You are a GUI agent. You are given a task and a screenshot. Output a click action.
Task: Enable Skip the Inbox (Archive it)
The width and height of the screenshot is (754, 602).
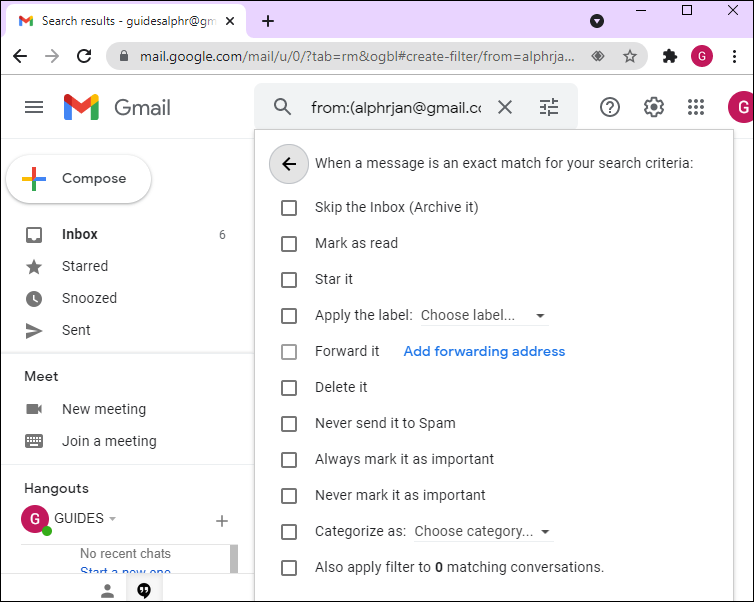(x=289, y=208)
